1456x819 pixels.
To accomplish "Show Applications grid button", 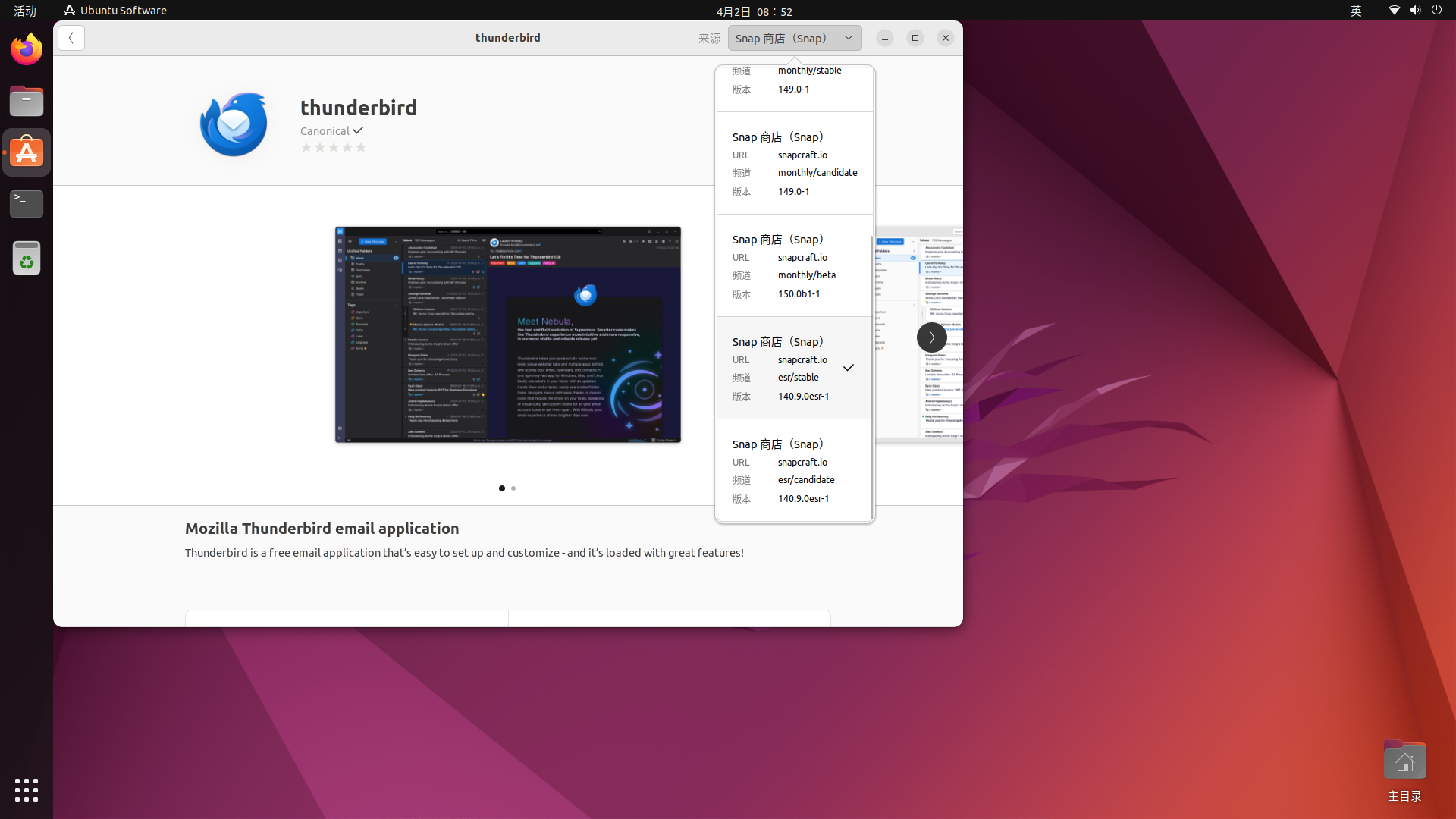I will (x=27, y=789).
